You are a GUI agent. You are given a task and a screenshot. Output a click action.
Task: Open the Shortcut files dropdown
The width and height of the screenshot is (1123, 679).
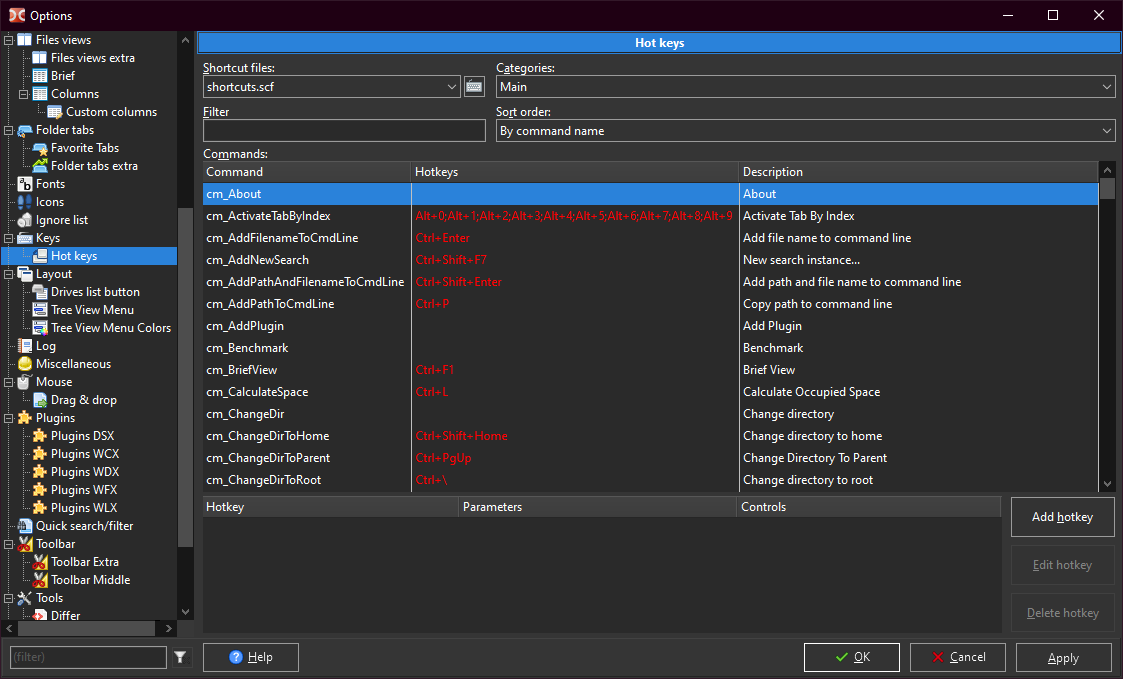(452, 87)
